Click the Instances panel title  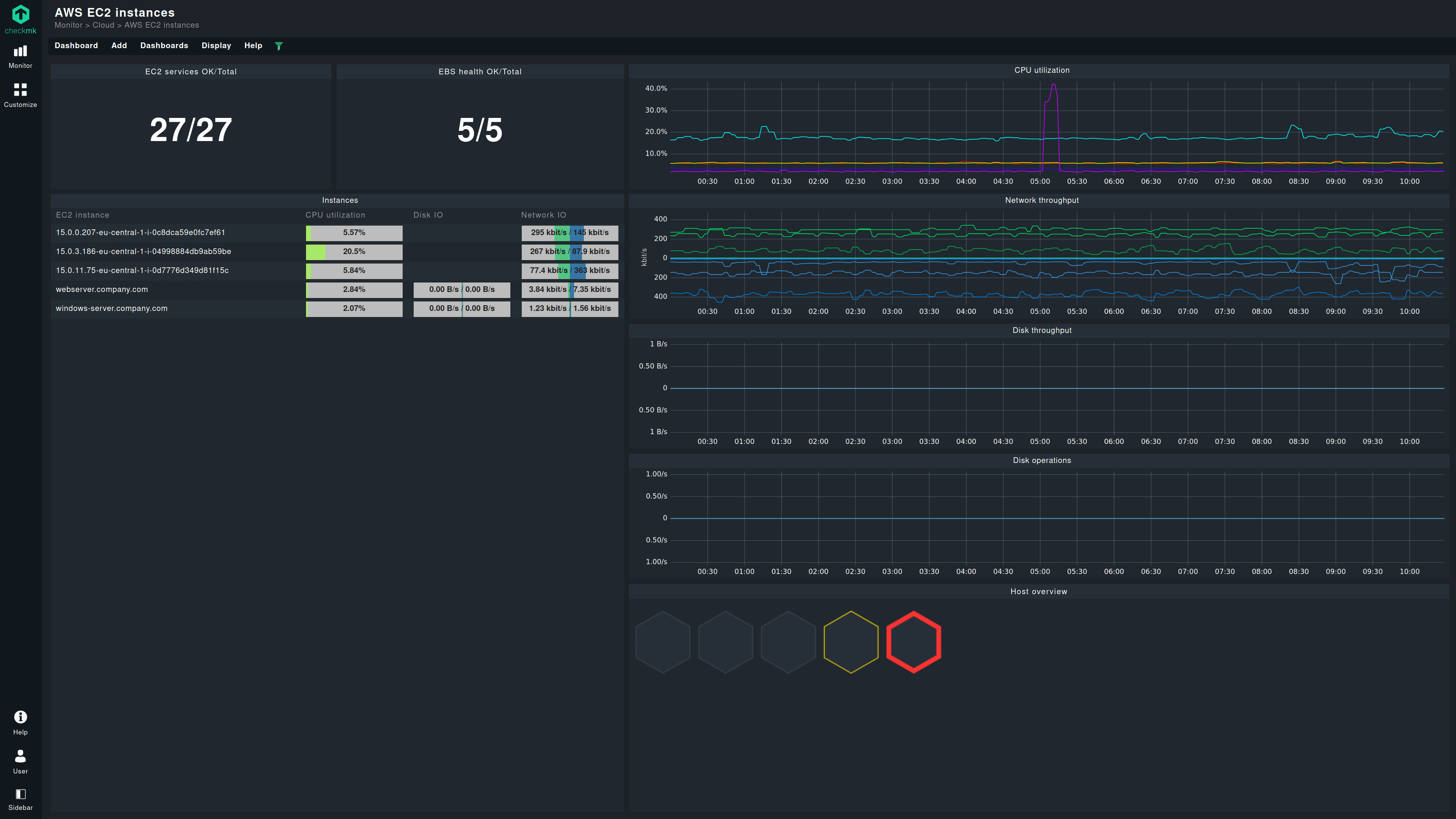(x=340, y=201)
